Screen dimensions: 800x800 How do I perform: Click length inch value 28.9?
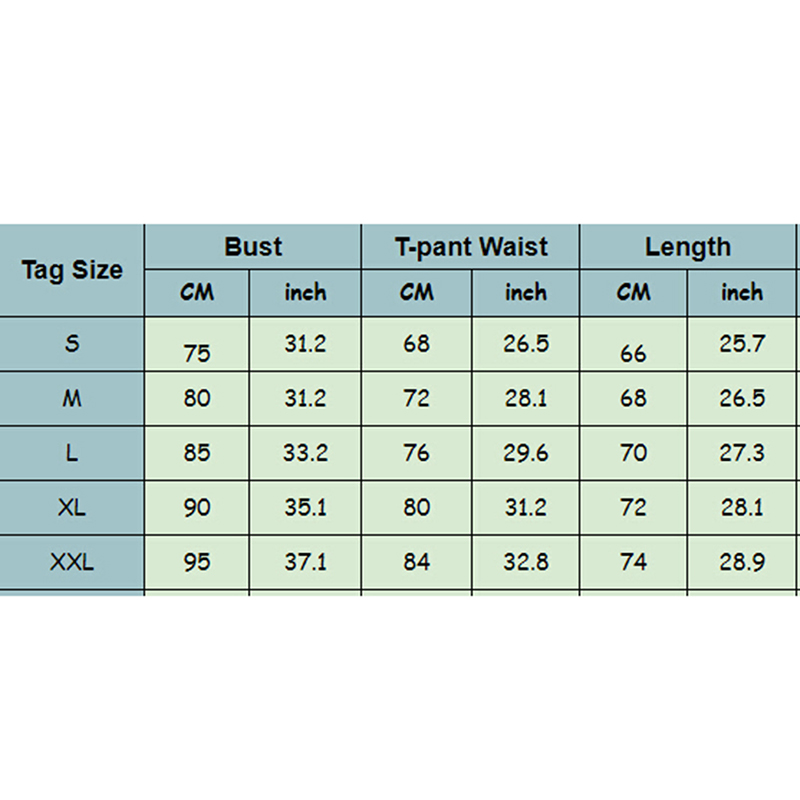pos(742,562)
